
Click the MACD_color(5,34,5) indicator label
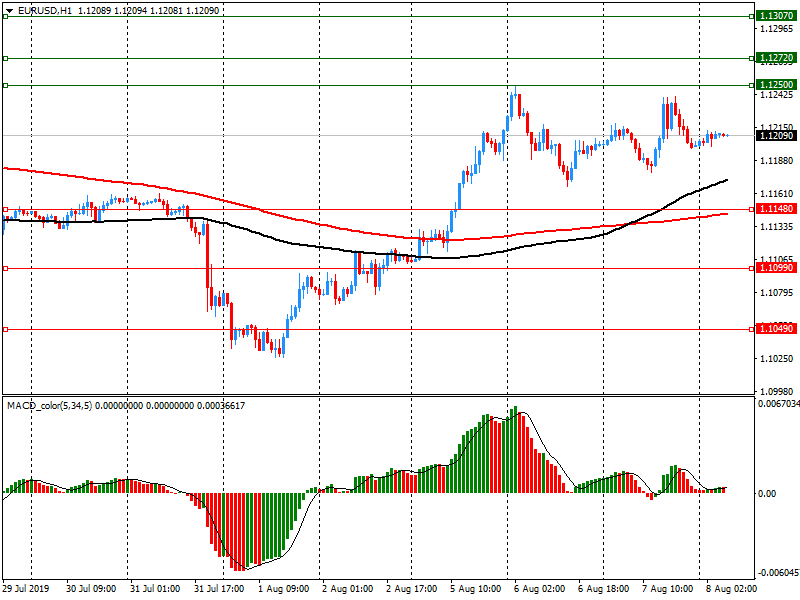tap(49, 406)
